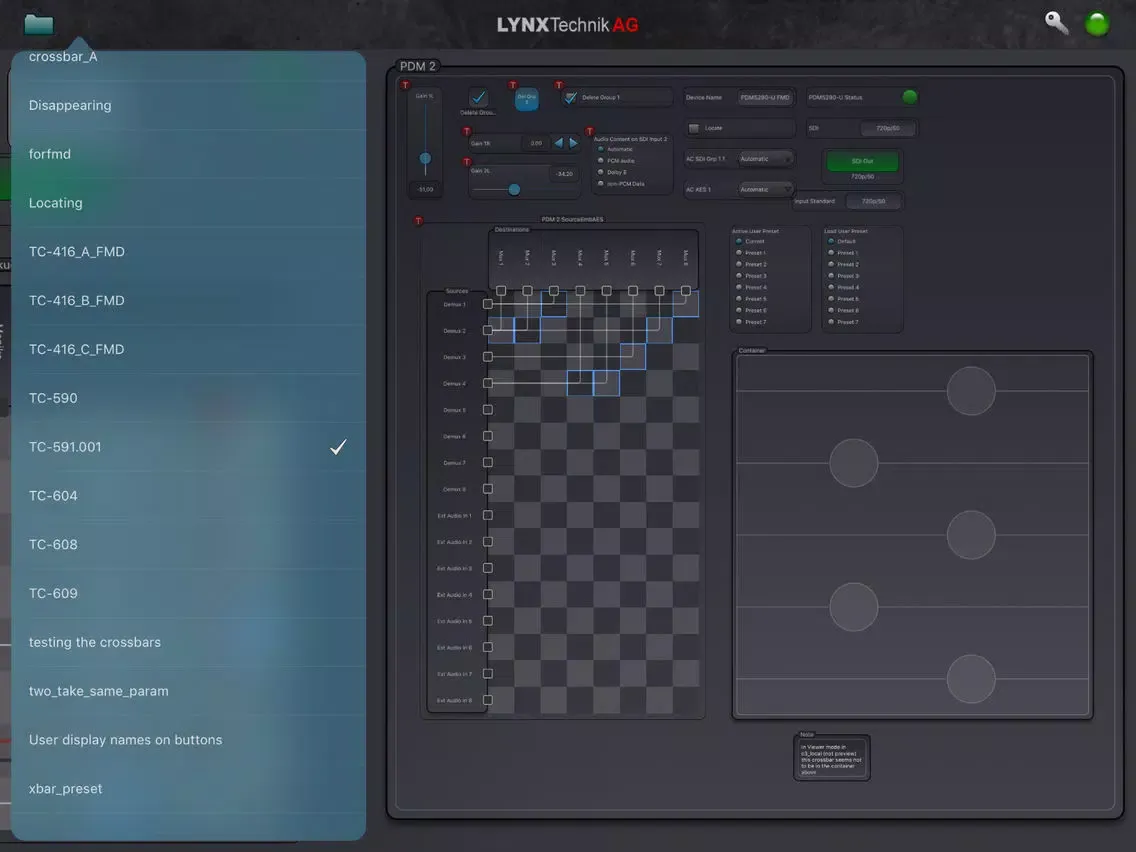This screenshot has width=1136, height=852.
Task: Select non-PCM Data radio option
Action: (x=601, y=184)
